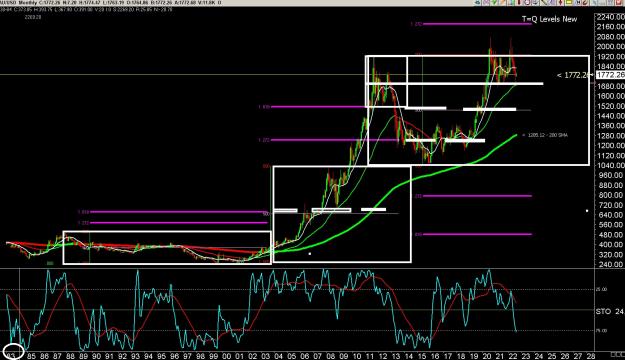Select year 15 on the time axis
625x360 pixels.
[422, 356]
